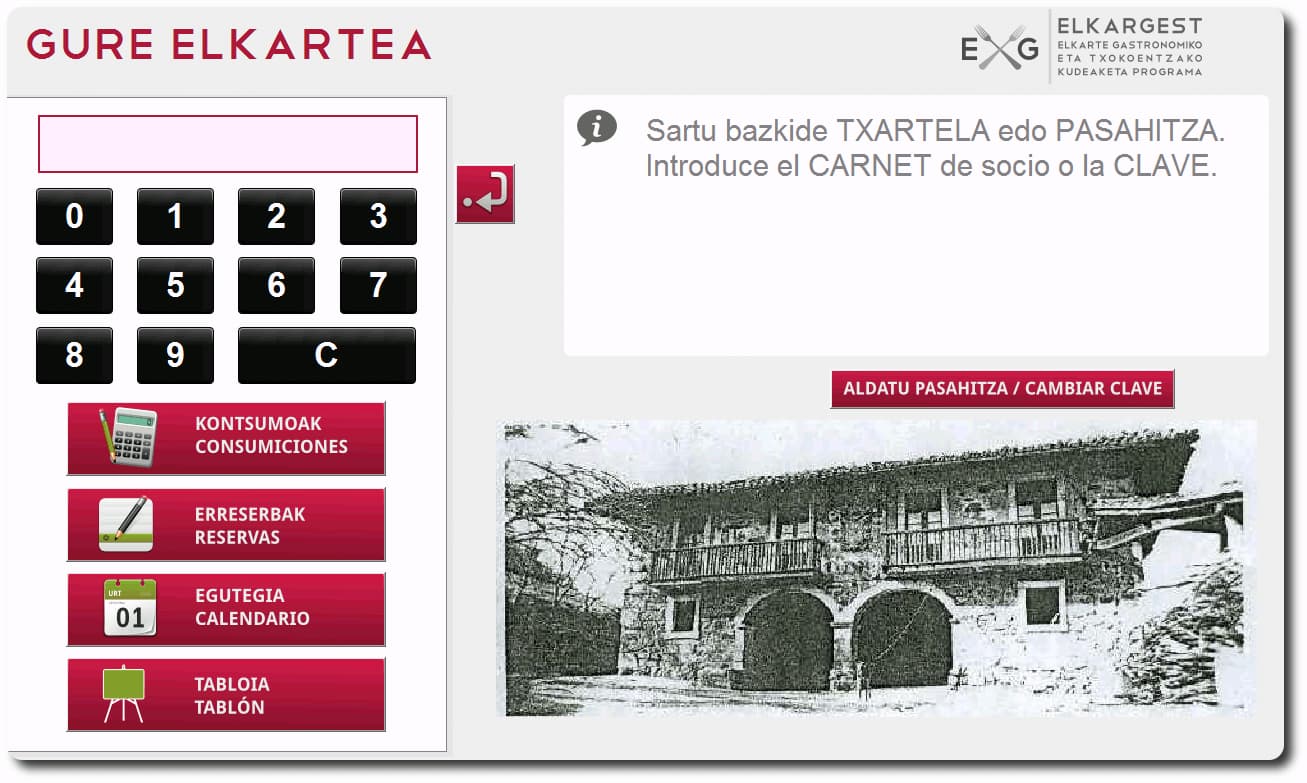
Task: Click the Gure Elkartea title
Action: (228, 45)
